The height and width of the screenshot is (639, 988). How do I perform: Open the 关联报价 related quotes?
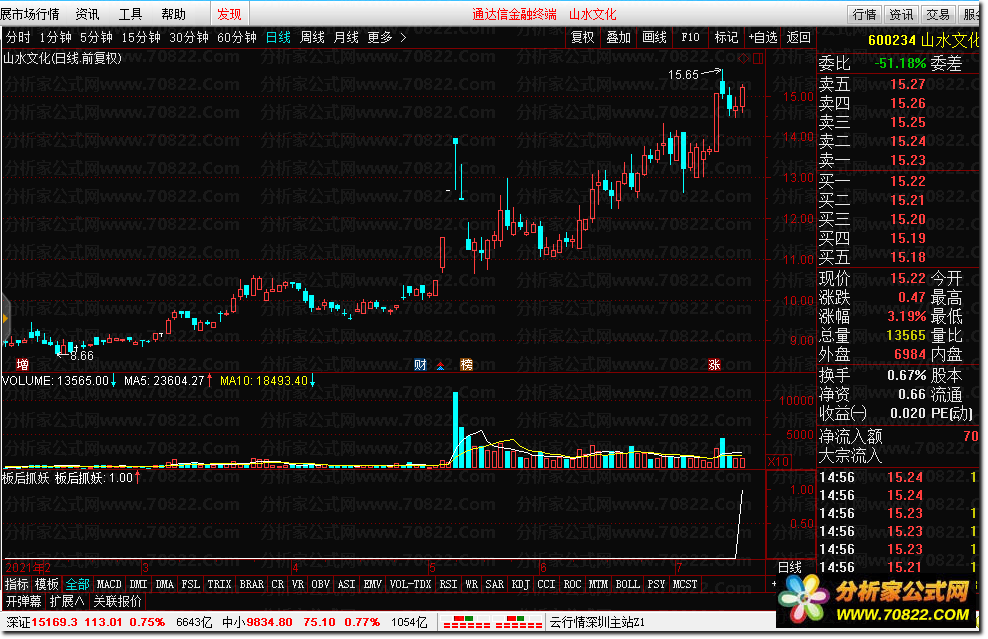click(x=117, y=601)
